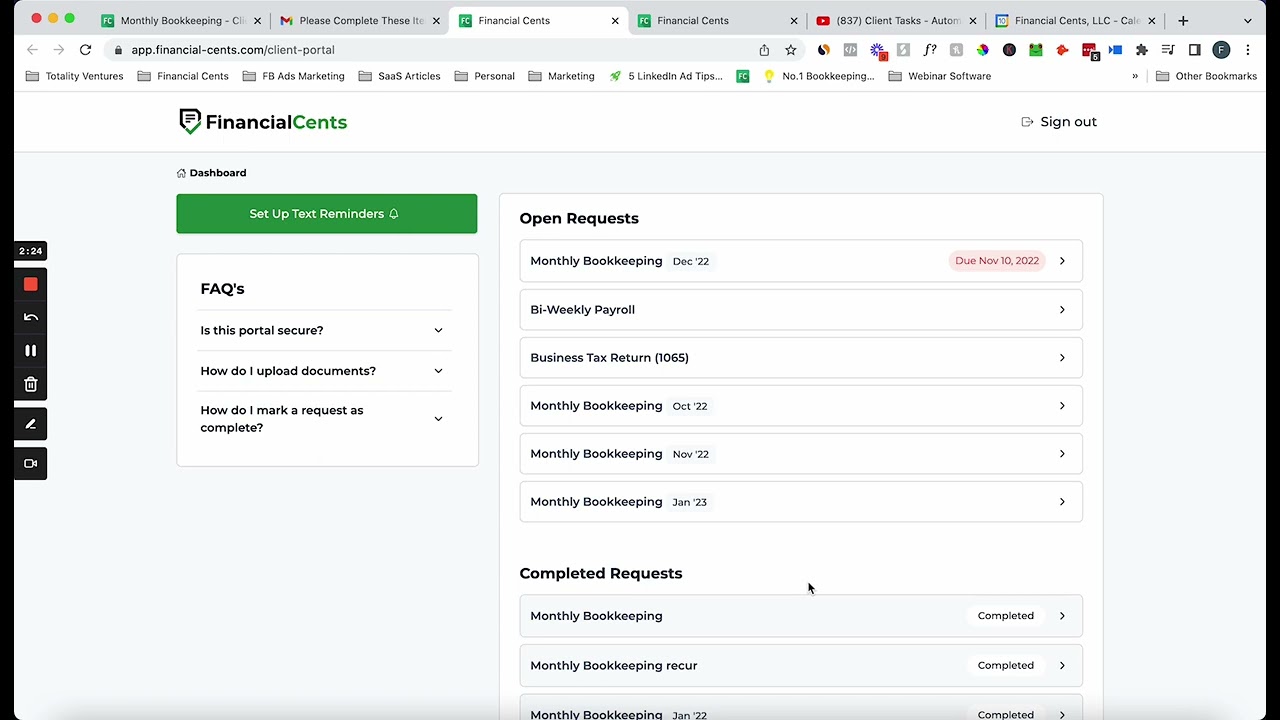Screen dimensions: 1280x720
Task: Open the No.1 Bookkeeping bookmark
Action: tap(818, 76)
